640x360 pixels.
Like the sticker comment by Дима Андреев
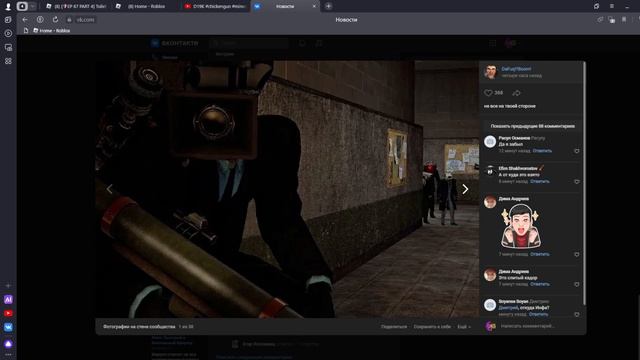point(577,254)
